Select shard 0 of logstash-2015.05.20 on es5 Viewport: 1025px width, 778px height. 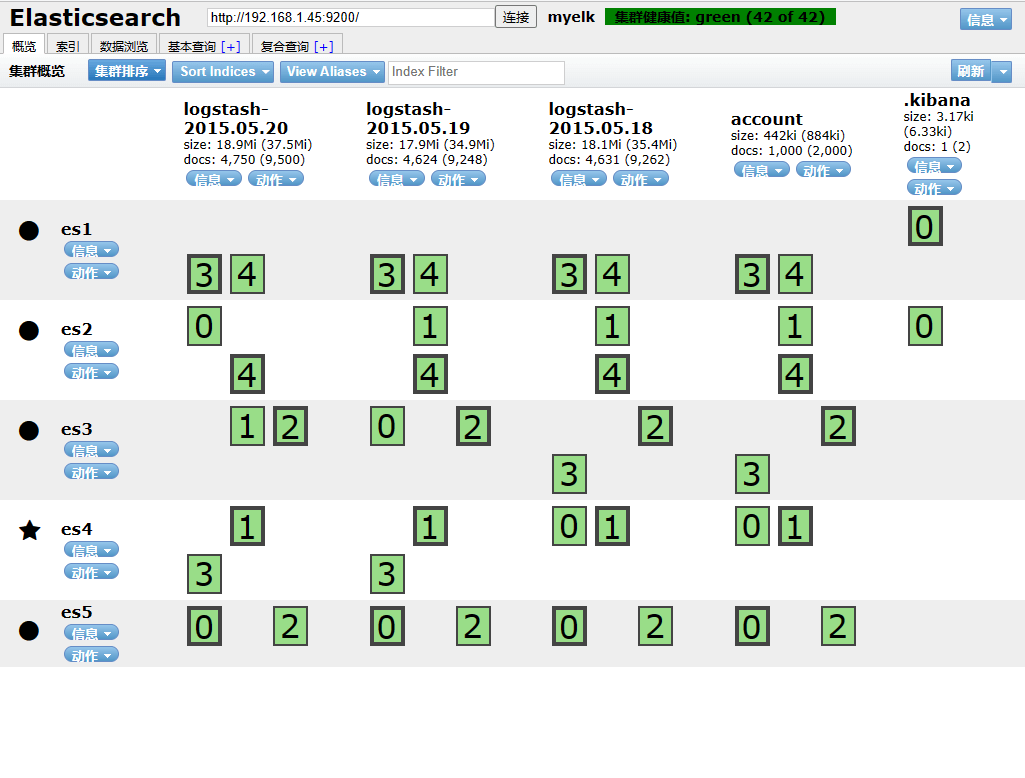click(204, 626)
